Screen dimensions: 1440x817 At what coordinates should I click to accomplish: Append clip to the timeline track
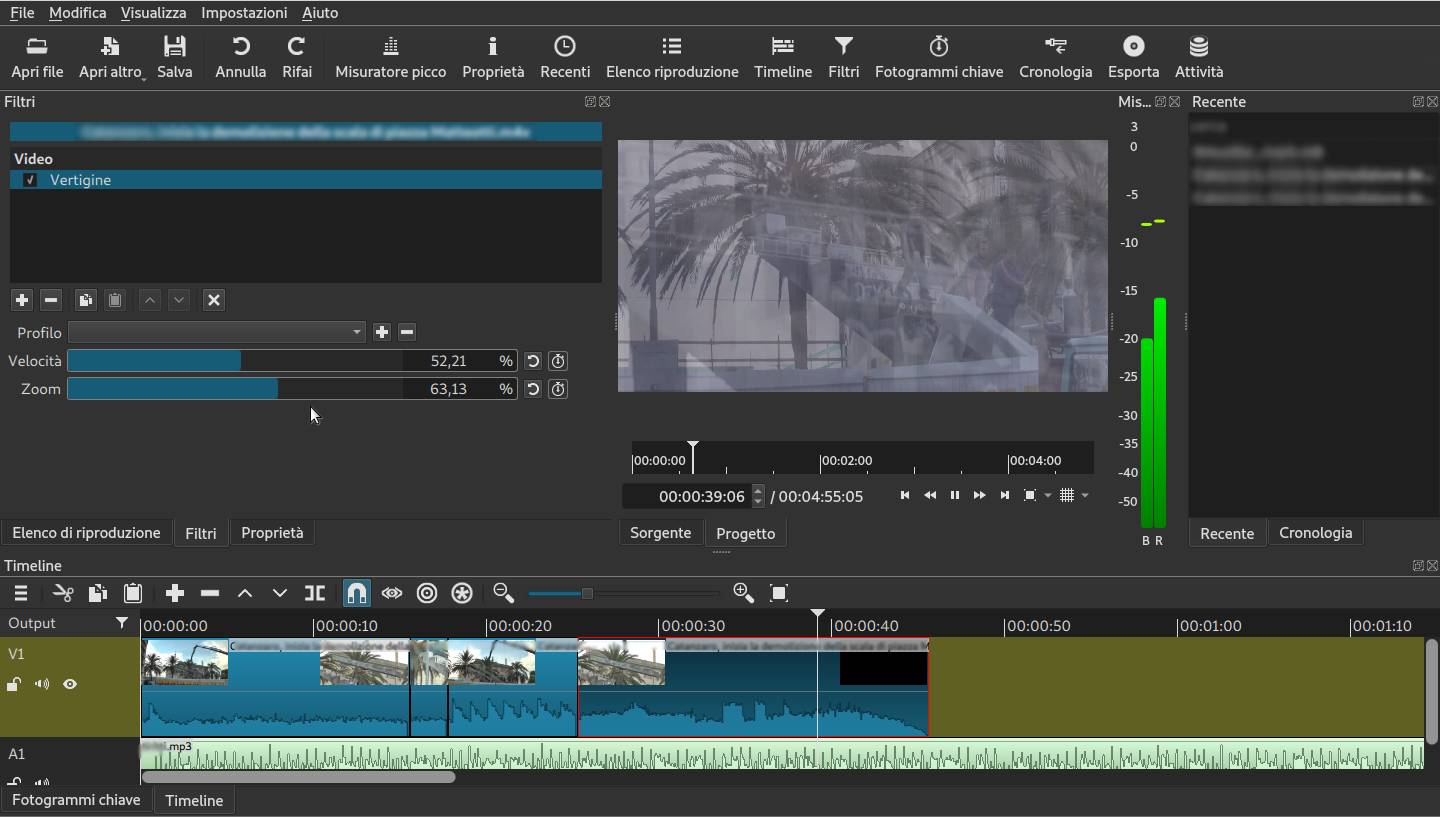point(175,593)
